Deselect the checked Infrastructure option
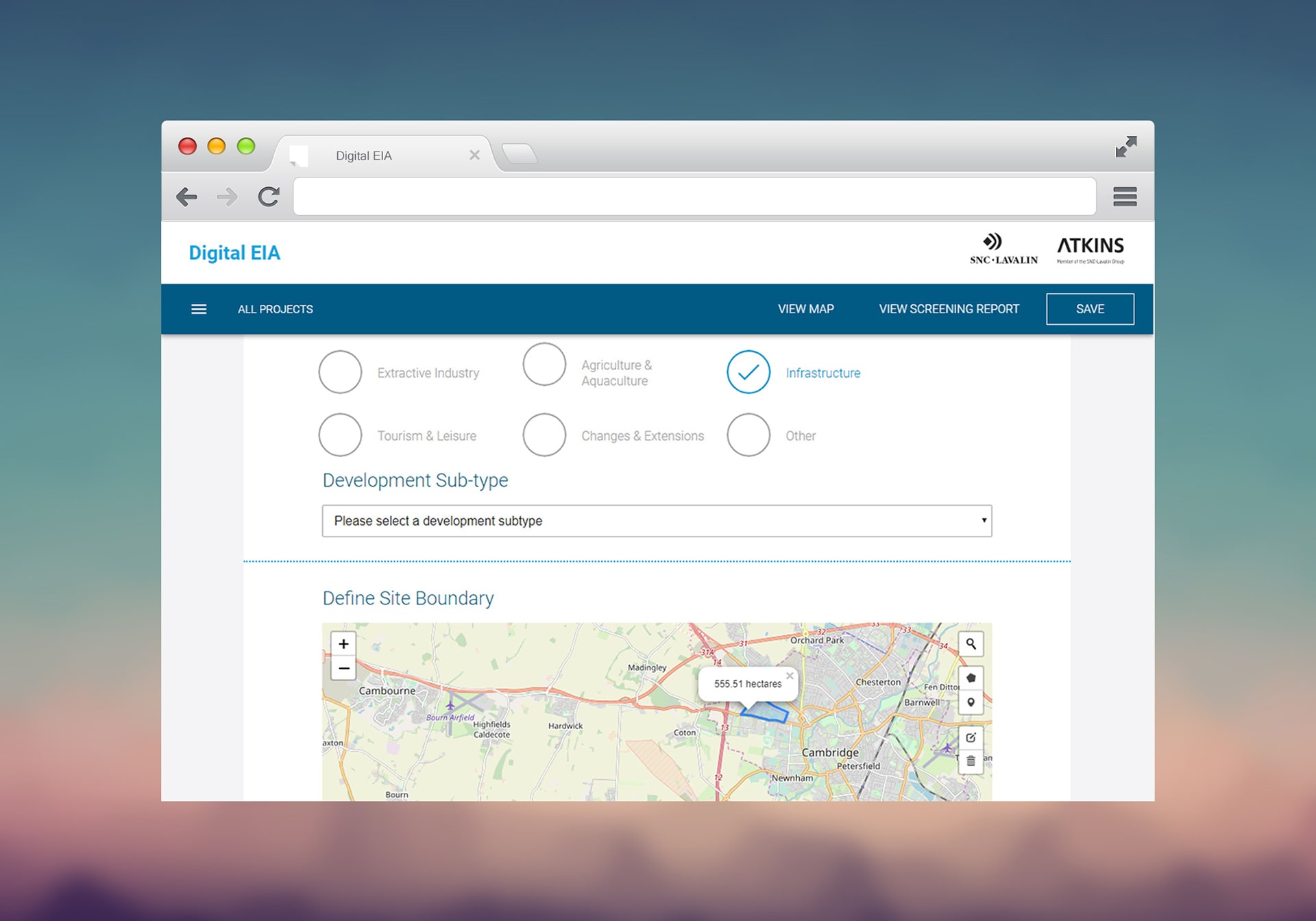The image size is (1316, 921). [748, 372]
